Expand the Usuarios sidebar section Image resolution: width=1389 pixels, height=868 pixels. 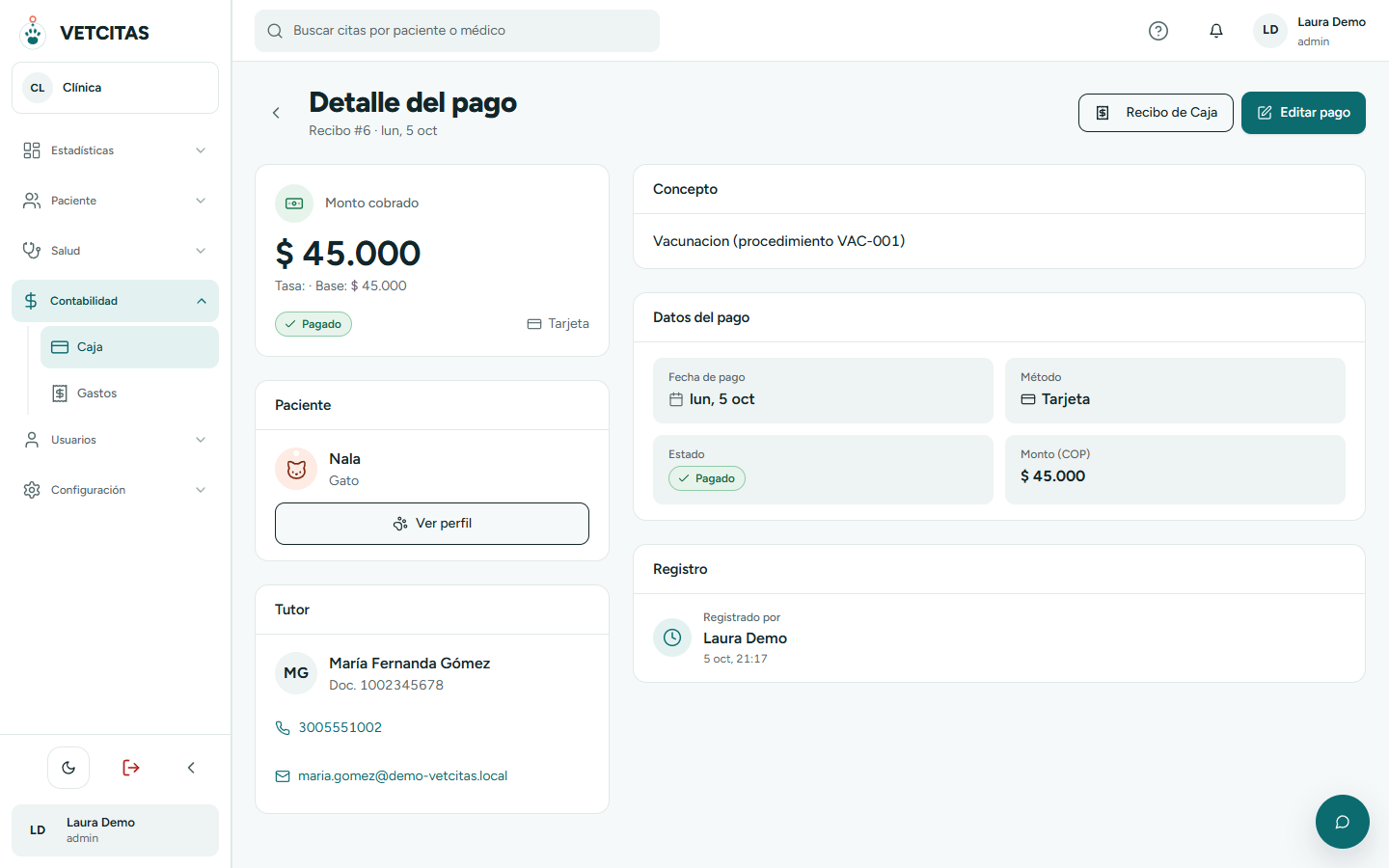point(115,440)
